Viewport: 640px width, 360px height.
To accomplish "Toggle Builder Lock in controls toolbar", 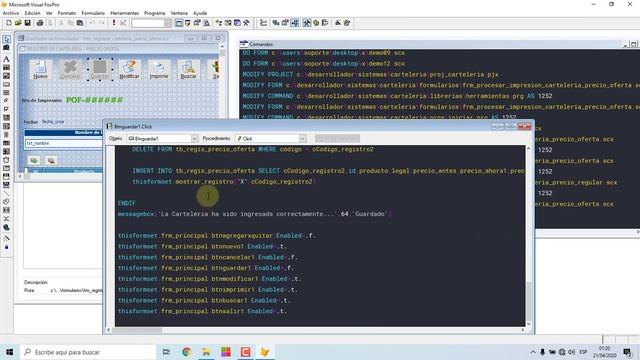I will [7, 238].
